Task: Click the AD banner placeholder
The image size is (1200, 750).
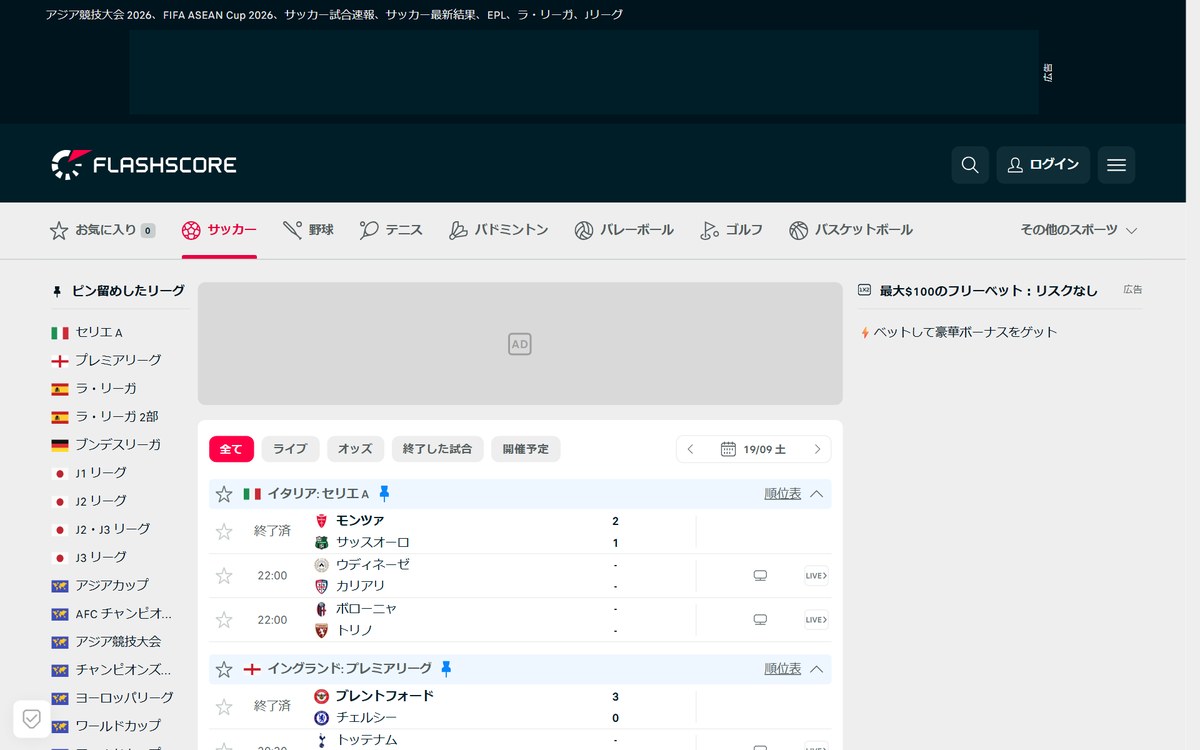Action: (x=520, y=344)
